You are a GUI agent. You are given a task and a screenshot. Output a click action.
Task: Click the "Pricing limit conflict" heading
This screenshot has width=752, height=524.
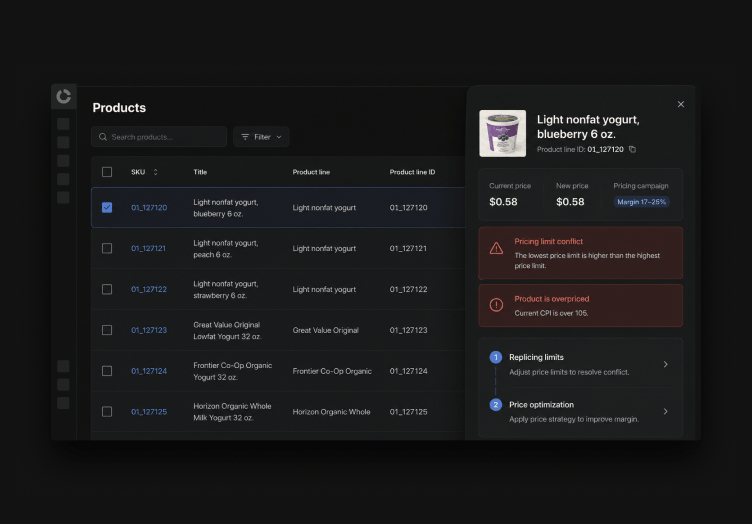tap(549, 242)
